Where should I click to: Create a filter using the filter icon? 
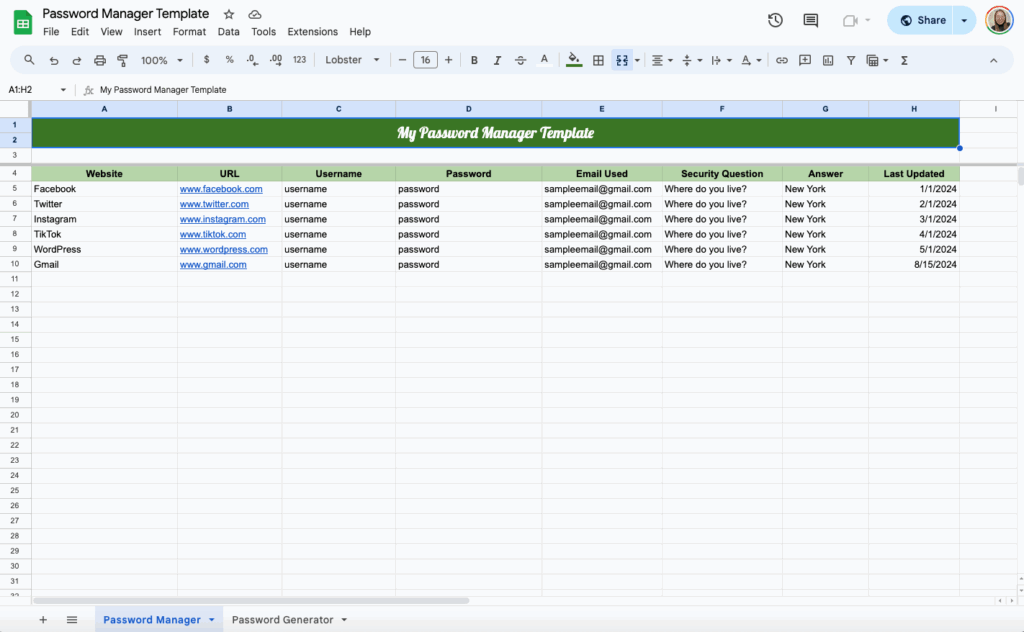tap(851, 60)
